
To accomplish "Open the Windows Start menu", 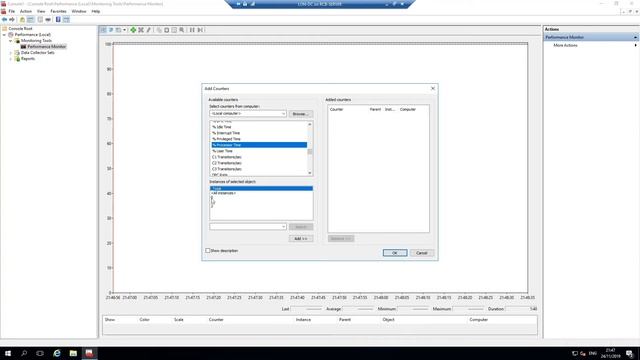I will pos(7,353).
